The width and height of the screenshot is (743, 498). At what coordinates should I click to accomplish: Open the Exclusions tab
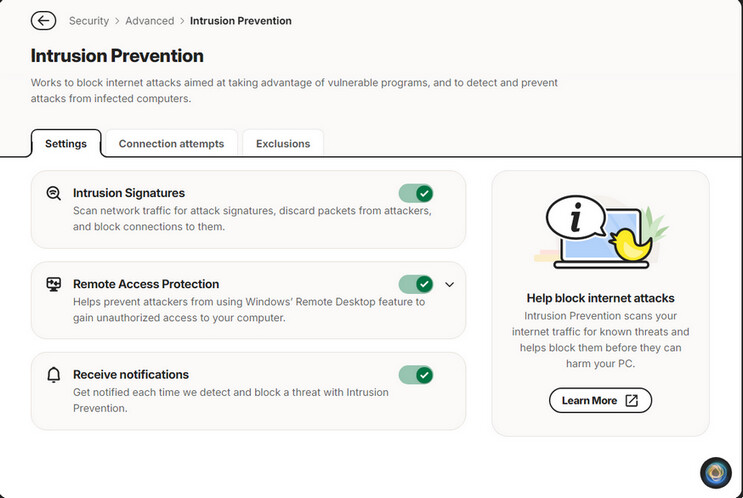(x=283, y=144)
